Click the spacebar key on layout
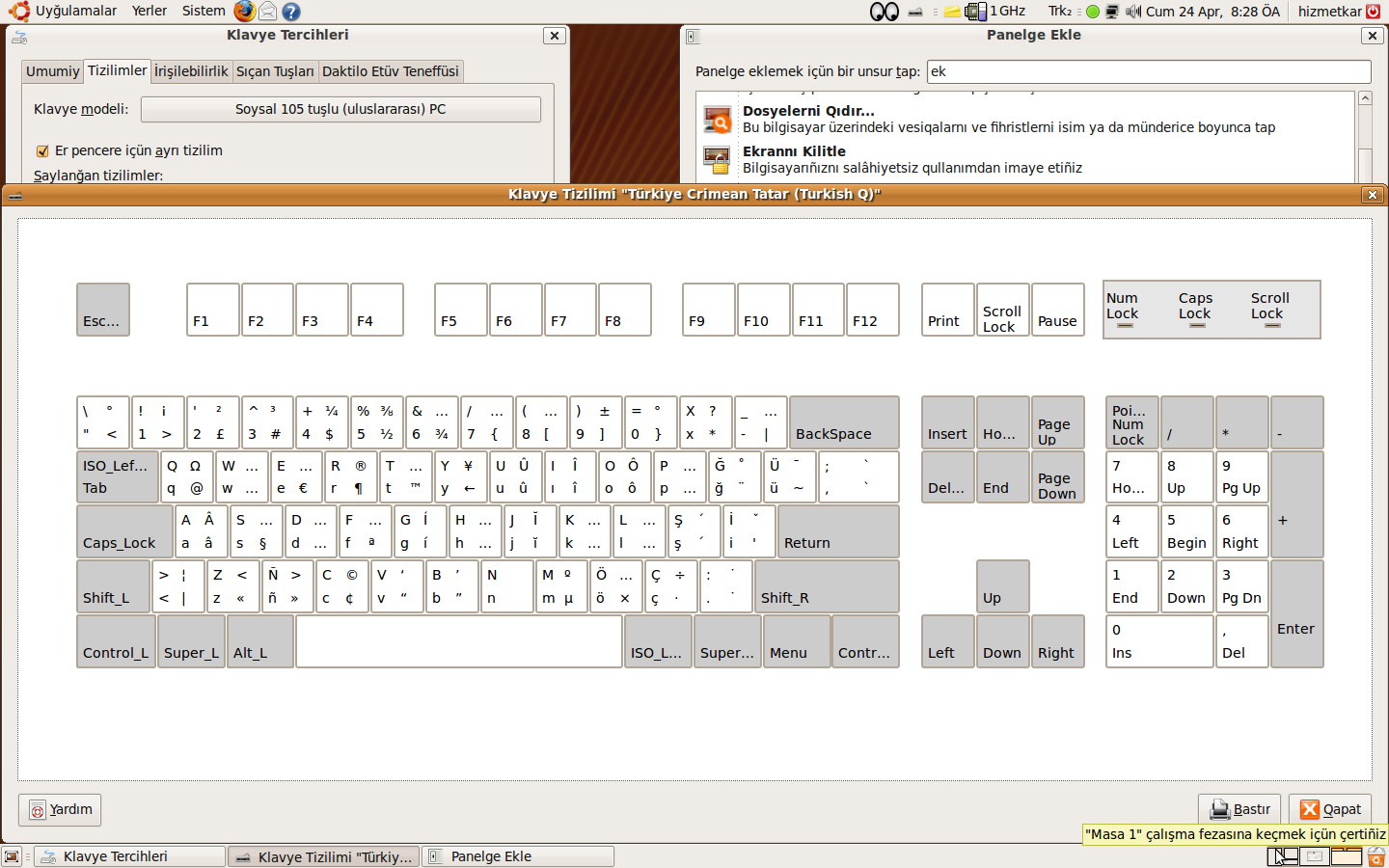Screen dimensions: 1389x868 [x=459, y=641]
